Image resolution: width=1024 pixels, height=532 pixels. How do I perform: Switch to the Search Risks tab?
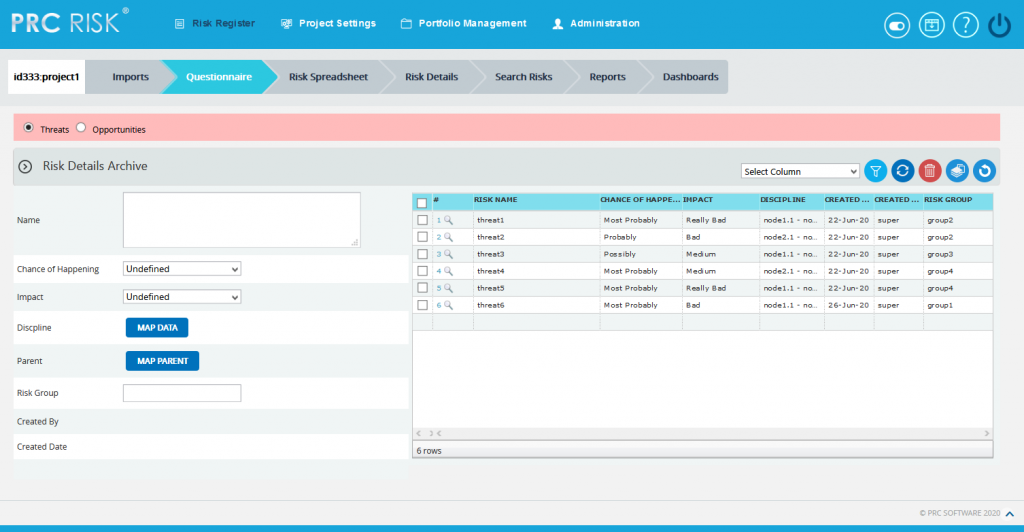[523, 77]
